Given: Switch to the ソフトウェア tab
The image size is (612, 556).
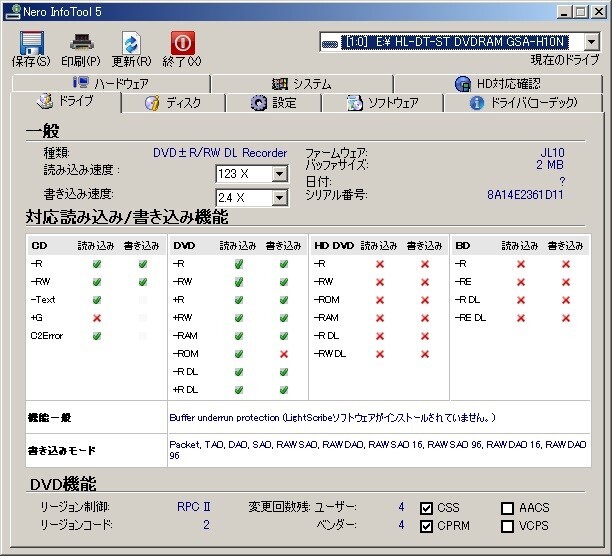Looking at the screenshot, I should (x=382, y=103).
